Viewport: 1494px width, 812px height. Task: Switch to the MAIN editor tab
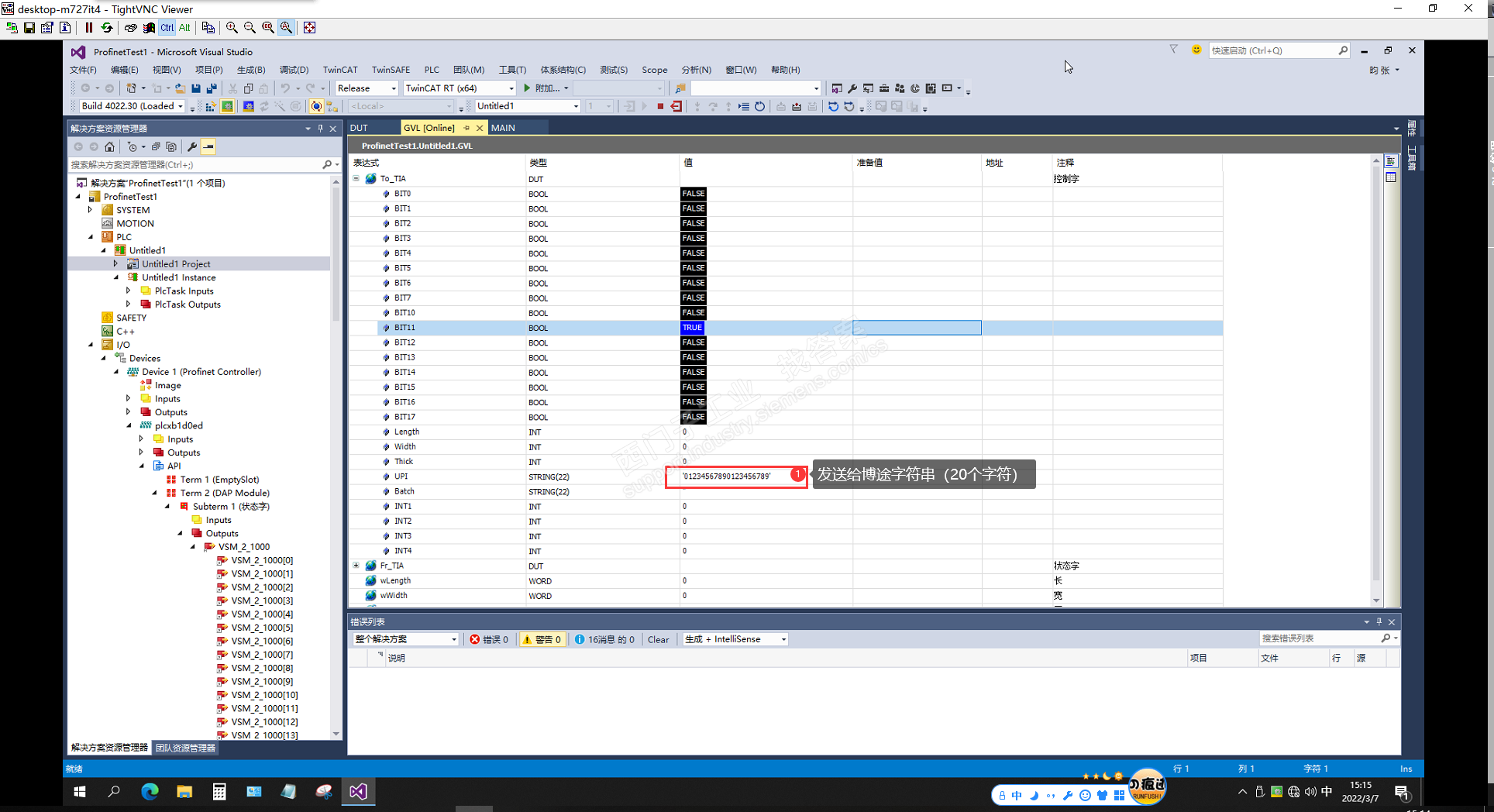[x=503, y=128]
